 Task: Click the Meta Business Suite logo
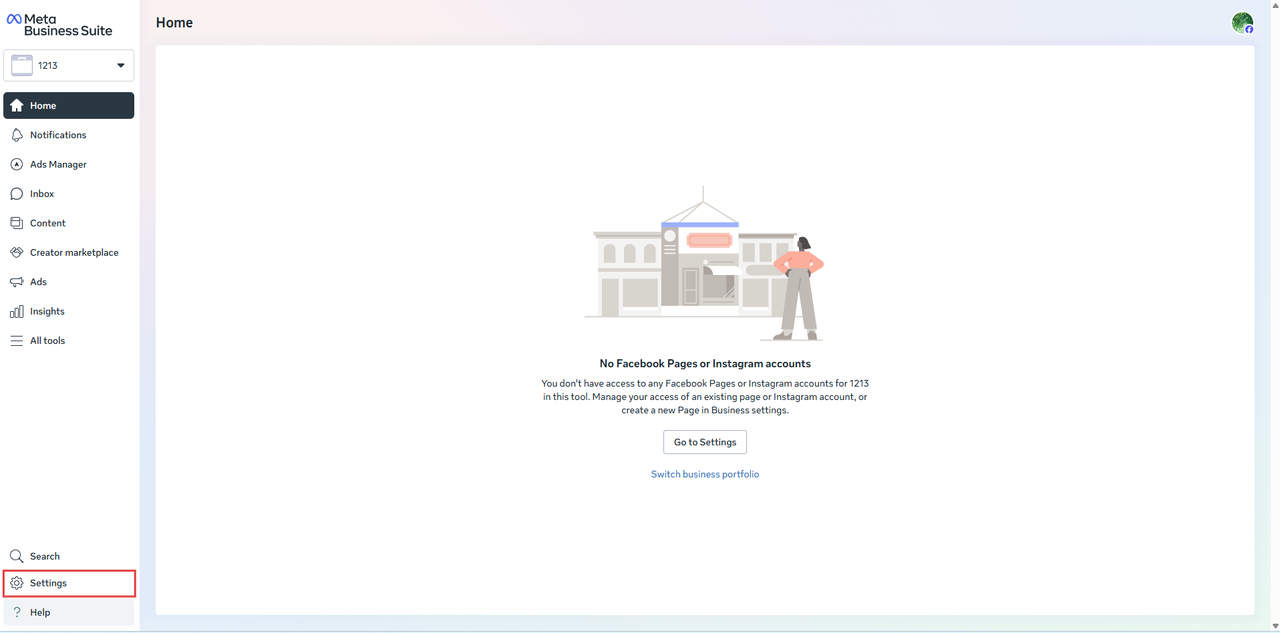click(x=60, y=25)
